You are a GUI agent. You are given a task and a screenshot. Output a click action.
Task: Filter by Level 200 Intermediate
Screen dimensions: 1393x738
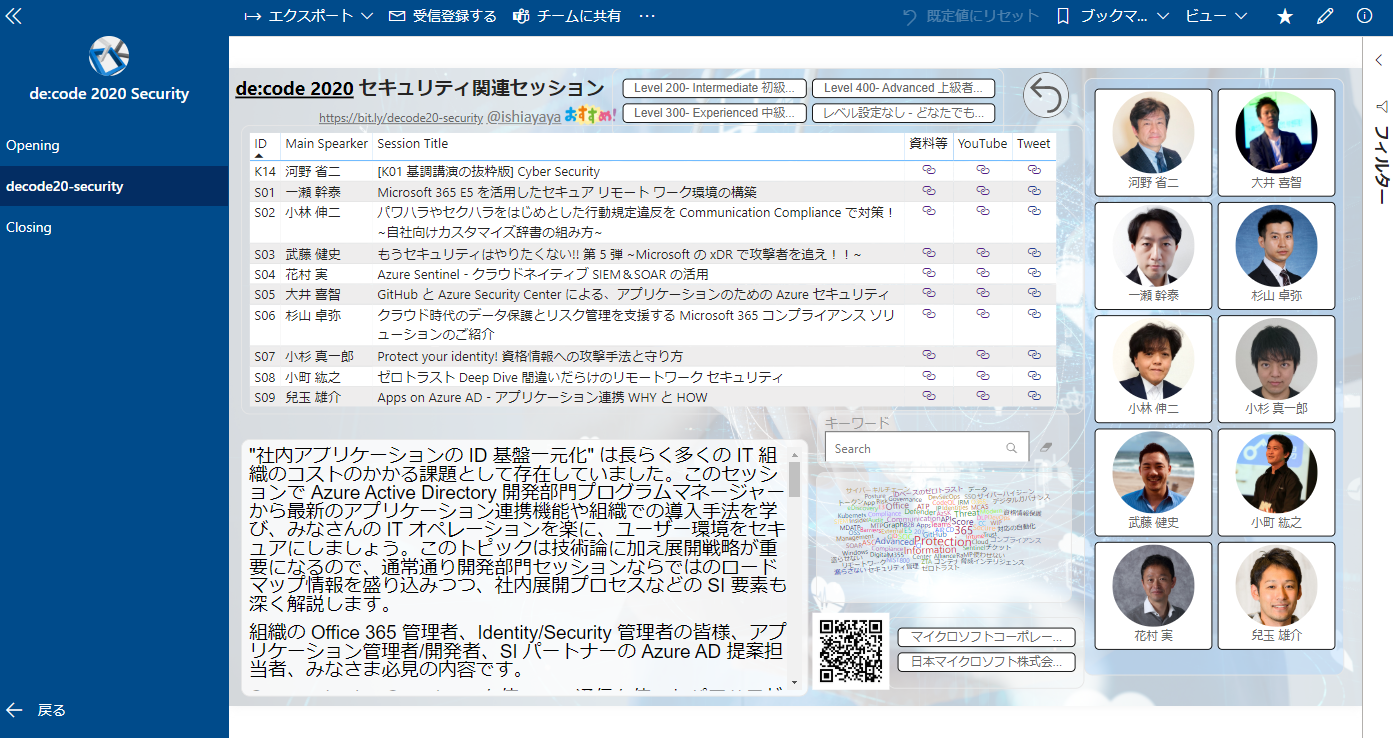(x=715, y=88)
